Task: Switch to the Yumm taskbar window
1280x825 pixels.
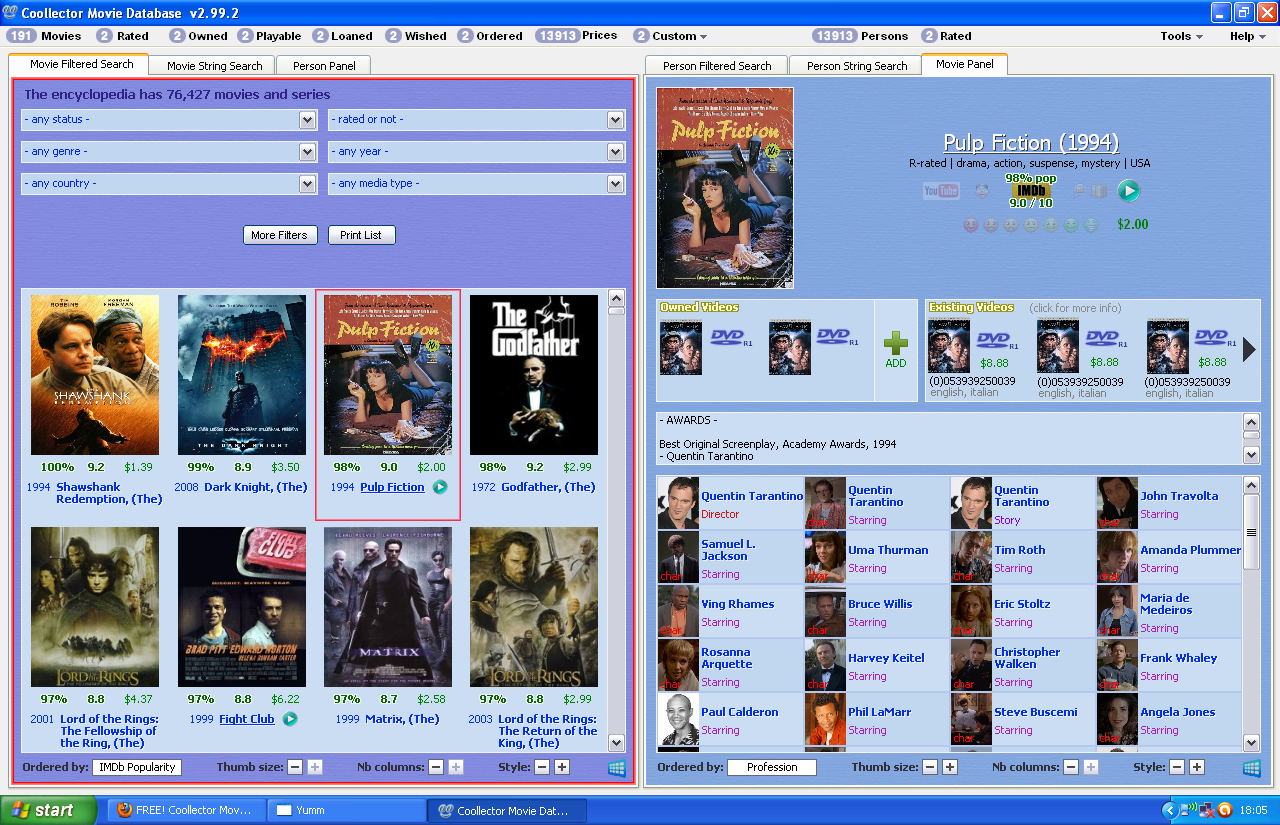Action: (x=346, y=810)
